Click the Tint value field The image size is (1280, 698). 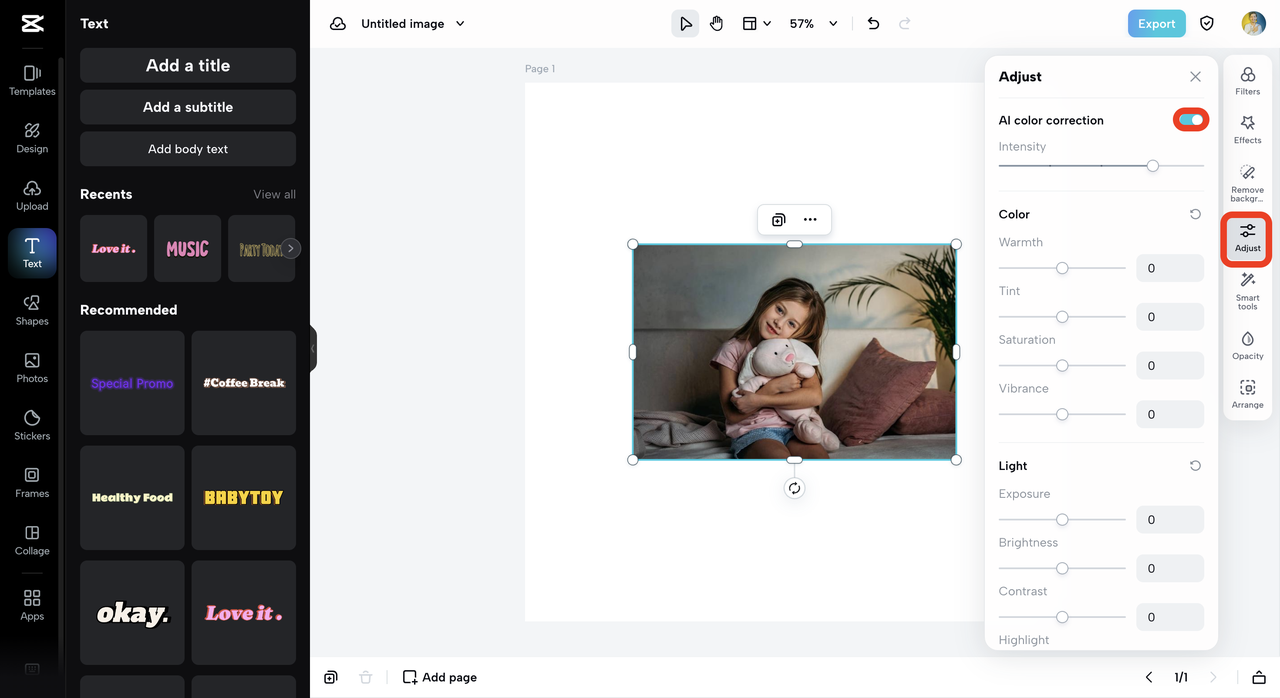click(1170, 317)
